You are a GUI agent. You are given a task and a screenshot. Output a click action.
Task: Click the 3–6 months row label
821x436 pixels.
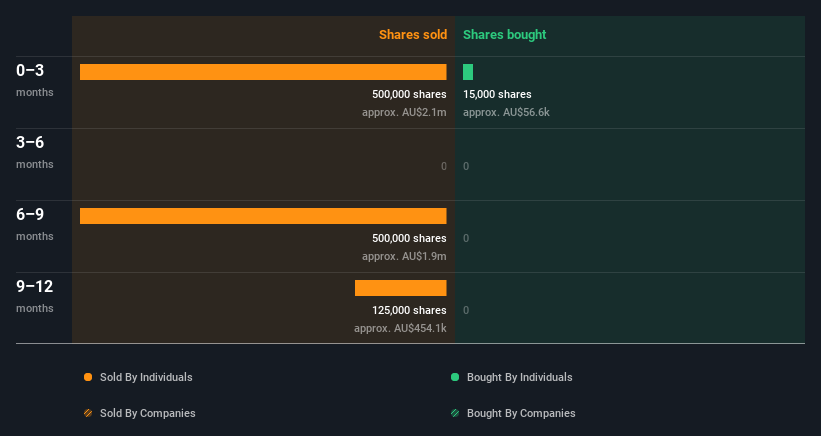click(35, 152)
